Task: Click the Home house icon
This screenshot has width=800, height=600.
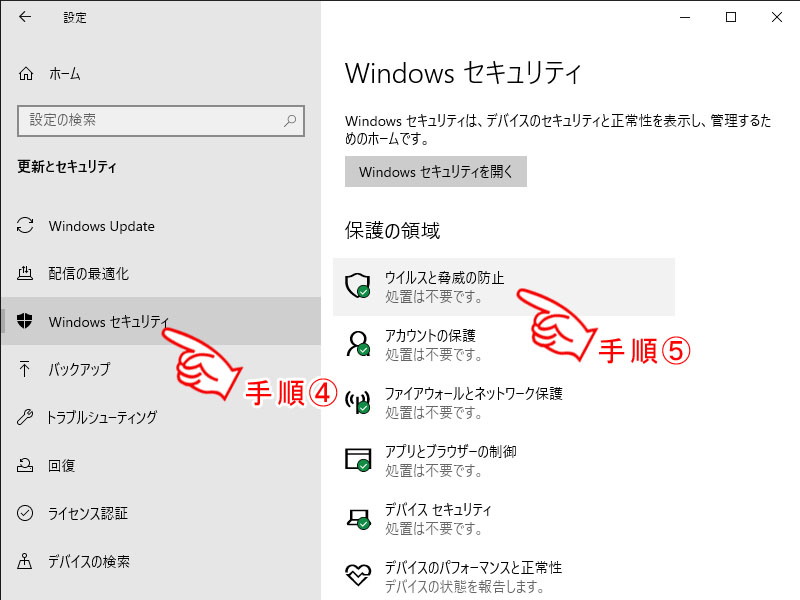Action: coord(26,74)
